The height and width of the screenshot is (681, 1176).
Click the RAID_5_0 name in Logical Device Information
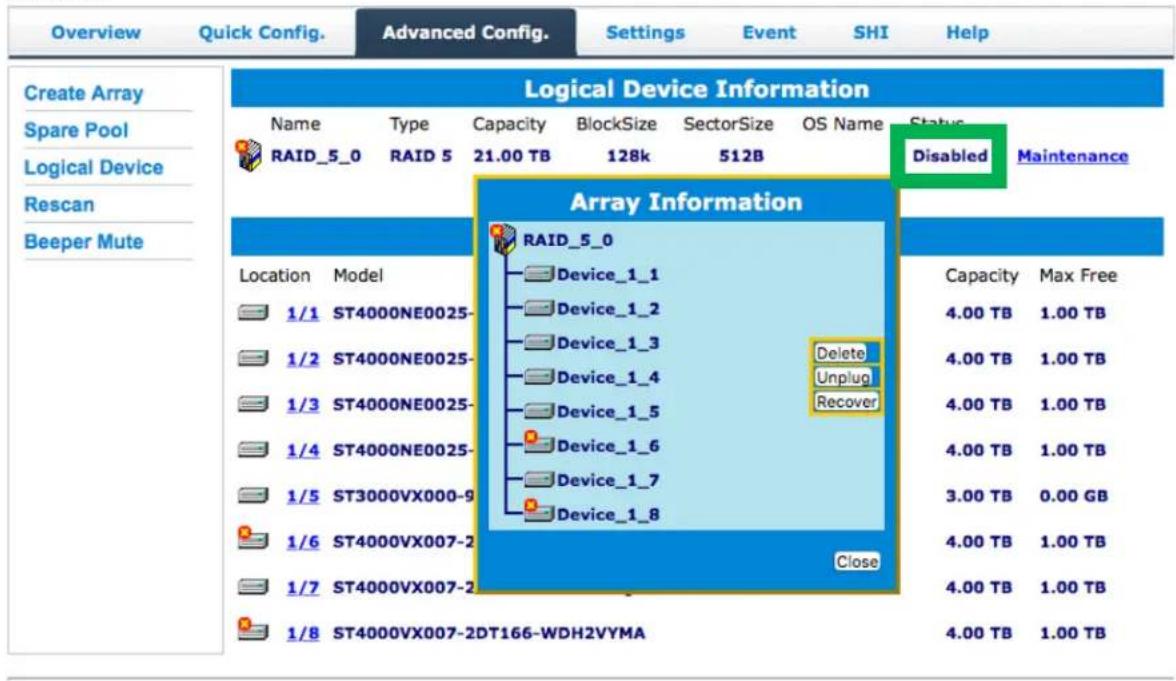coord(316,156)
